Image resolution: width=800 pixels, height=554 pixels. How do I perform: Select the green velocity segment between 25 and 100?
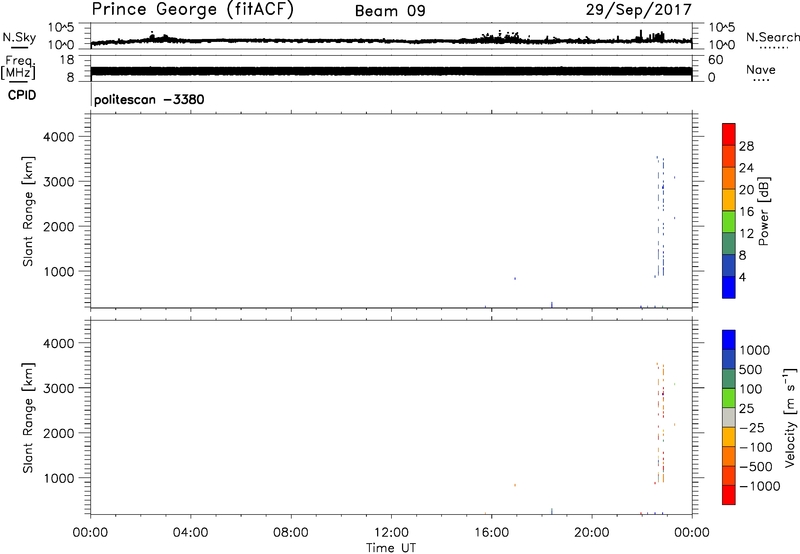click(729, 398)
